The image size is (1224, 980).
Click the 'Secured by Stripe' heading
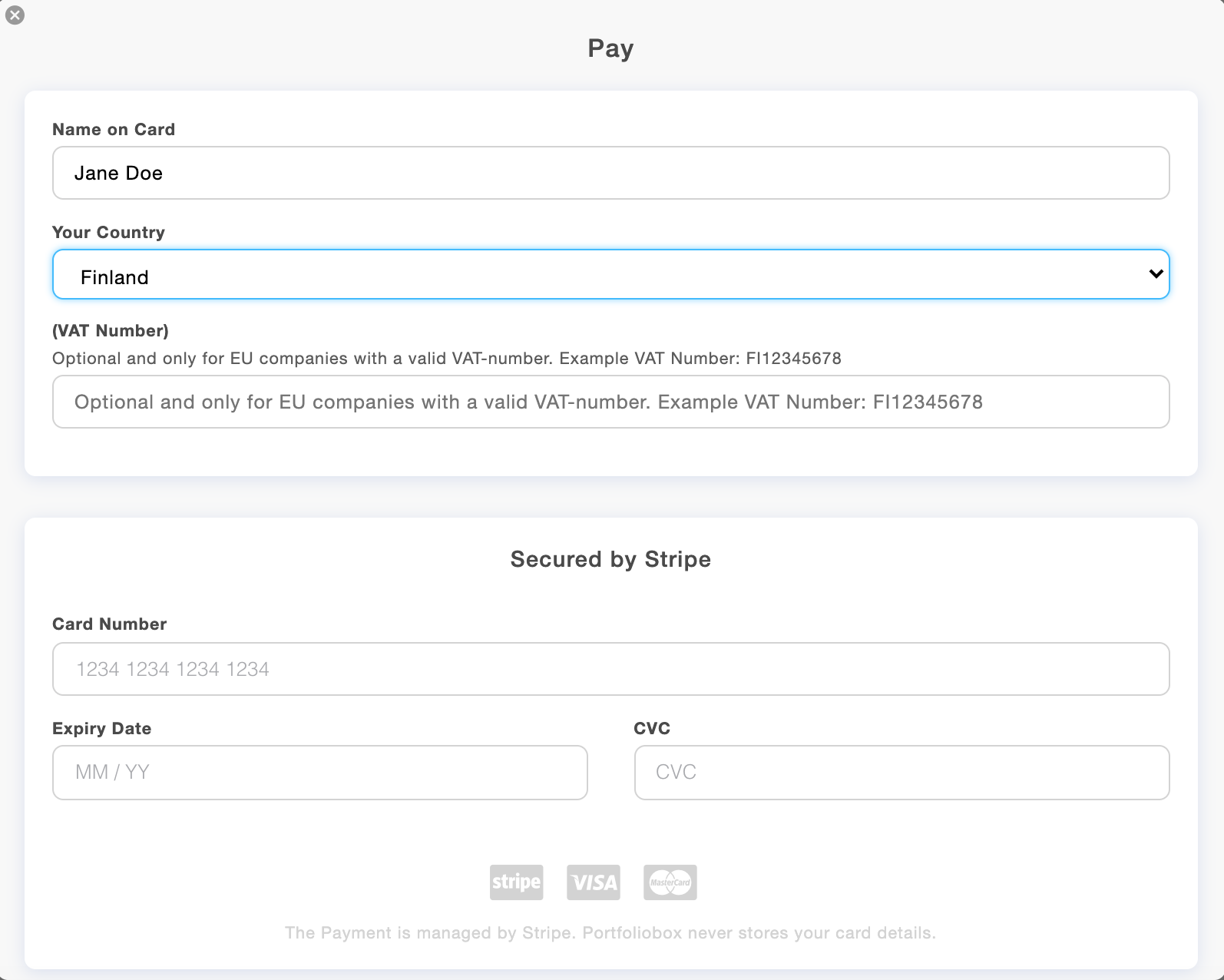(610, 559)
